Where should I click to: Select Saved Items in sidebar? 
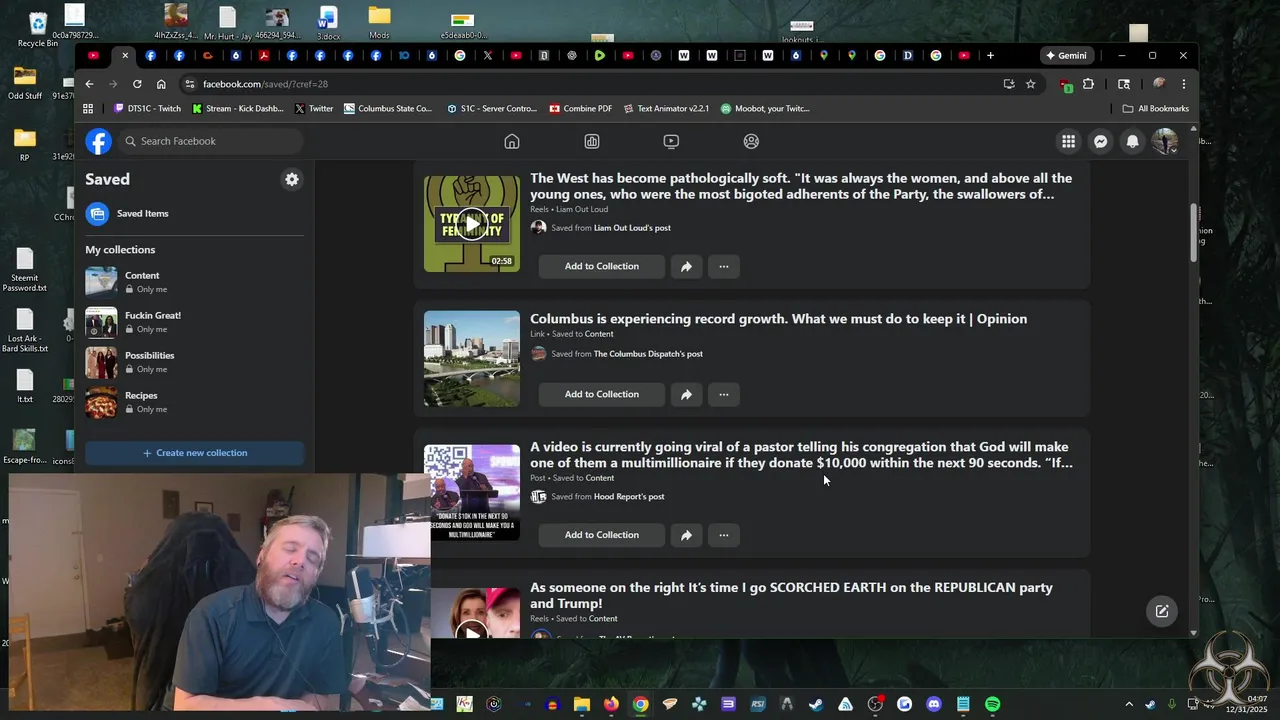194,213
